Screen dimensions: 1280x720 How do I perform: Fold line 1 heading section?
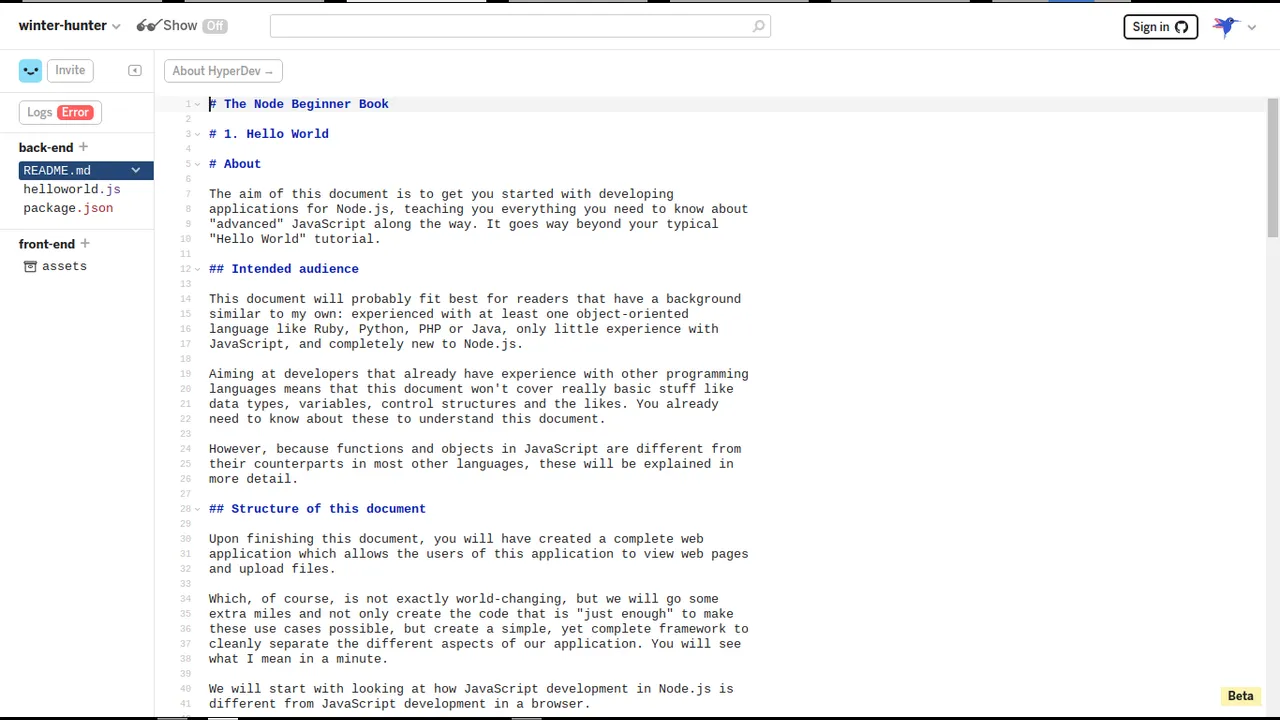198,104
